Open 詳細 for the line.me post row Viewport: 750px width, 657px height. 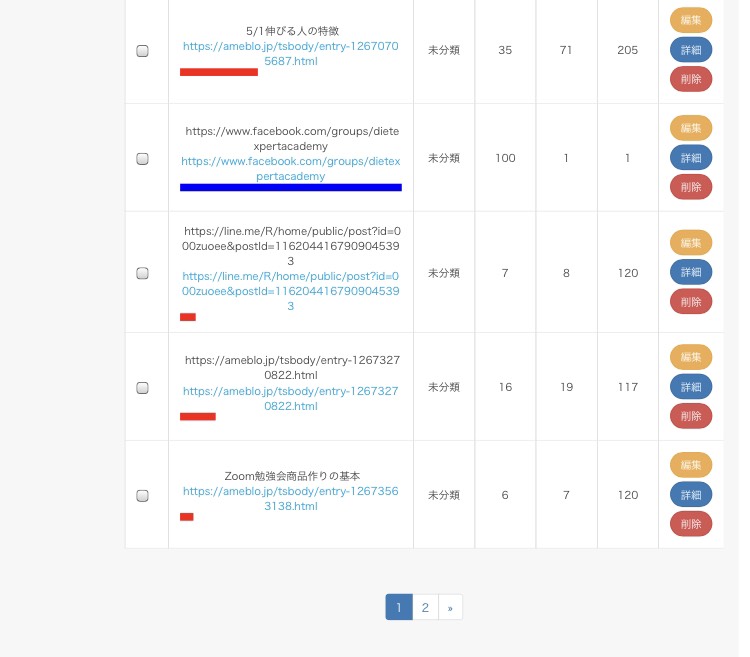tap(691, 273)
